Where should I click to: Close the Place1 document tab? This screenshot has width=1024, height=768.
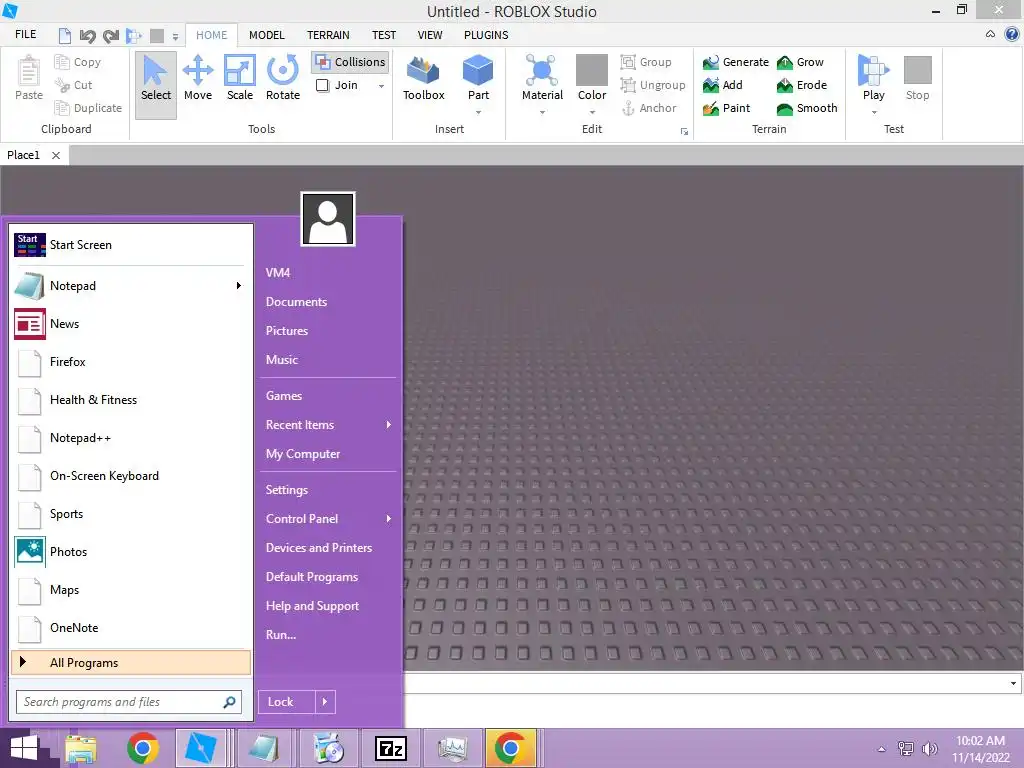click(x=56, y=155)
